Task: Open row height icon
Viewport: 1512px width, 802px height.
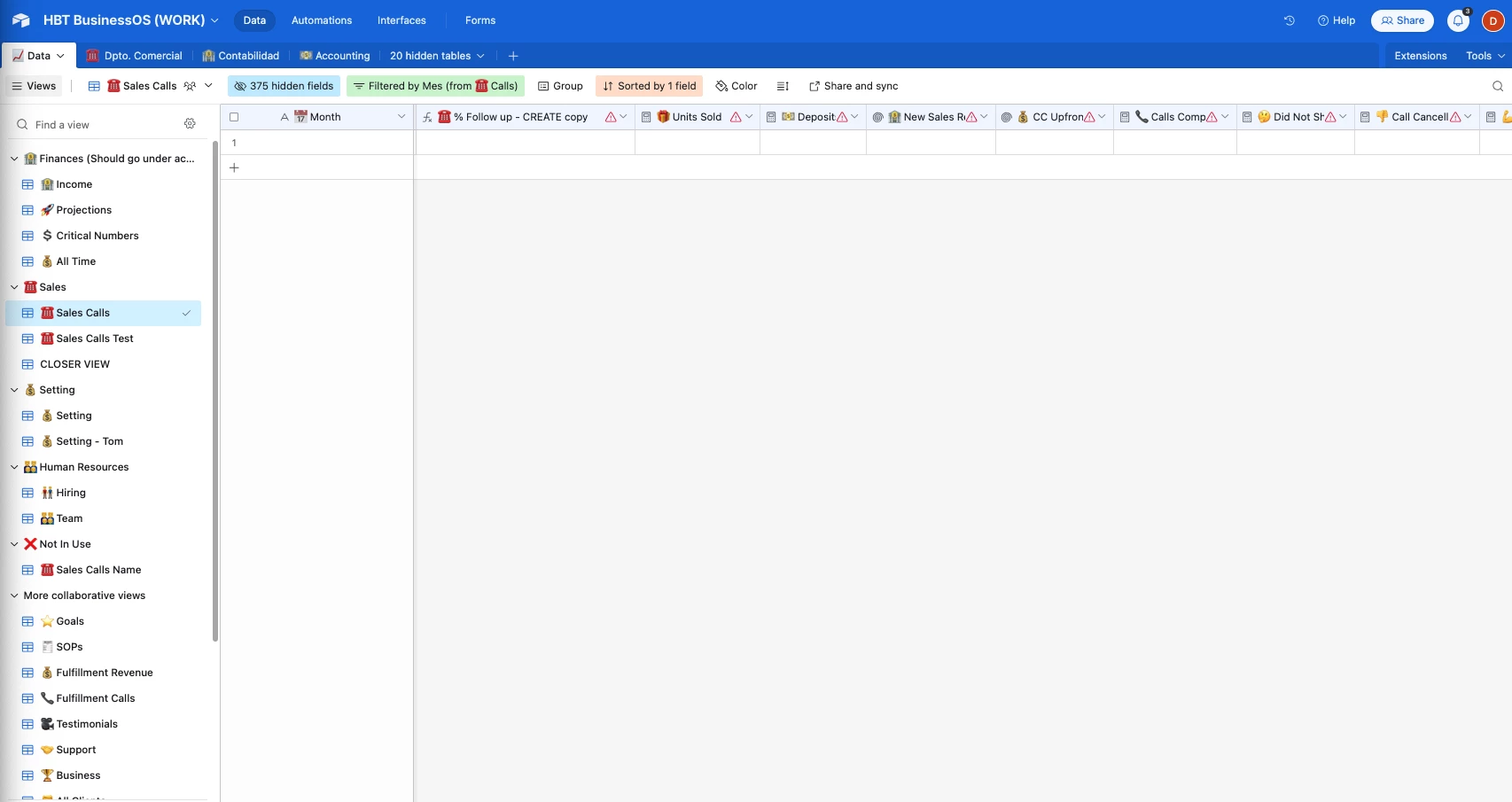Action: [x=783, y=86]
